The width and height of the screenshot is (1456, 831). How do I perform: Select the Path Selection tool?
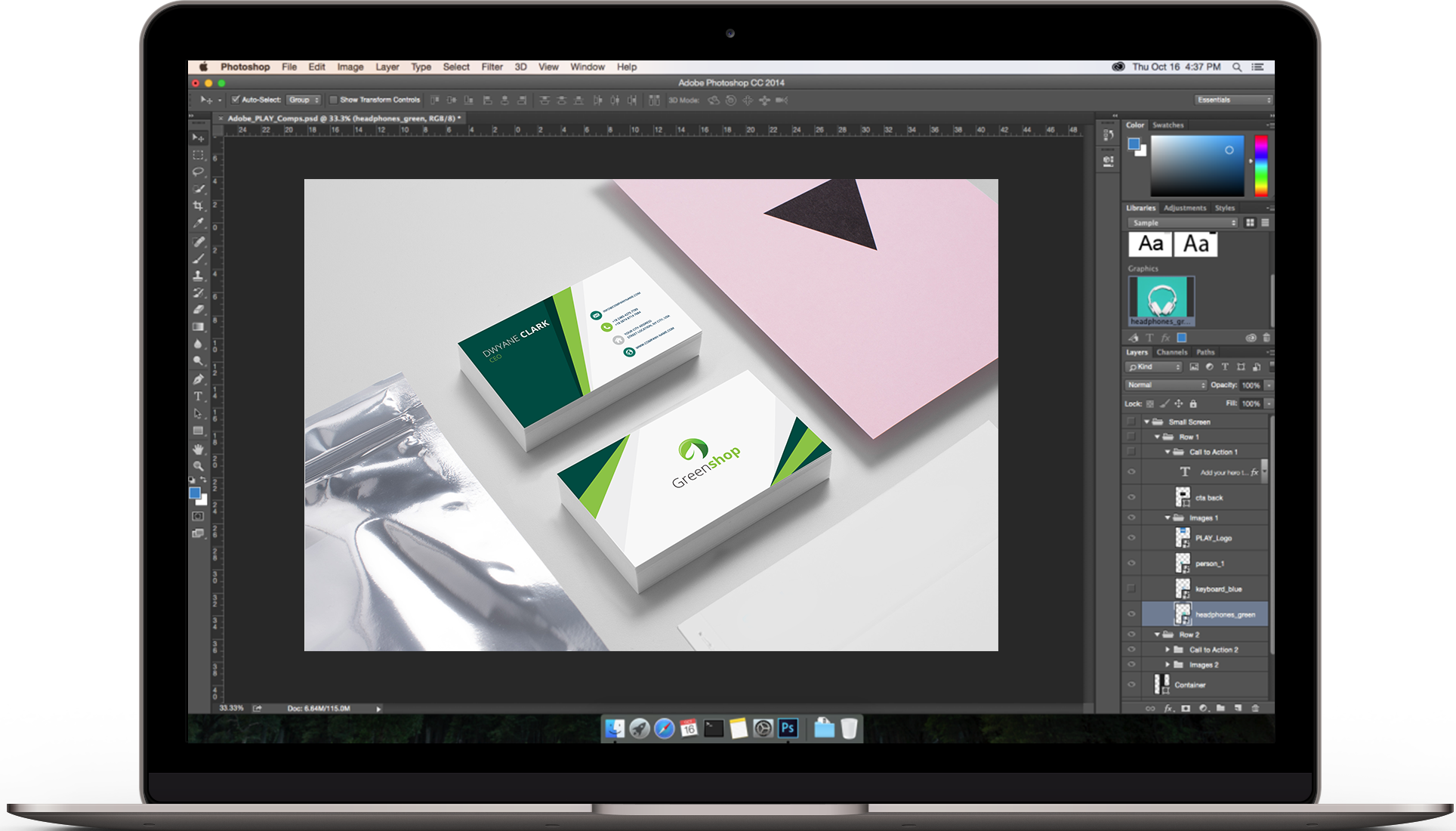(x=198, y=414)
